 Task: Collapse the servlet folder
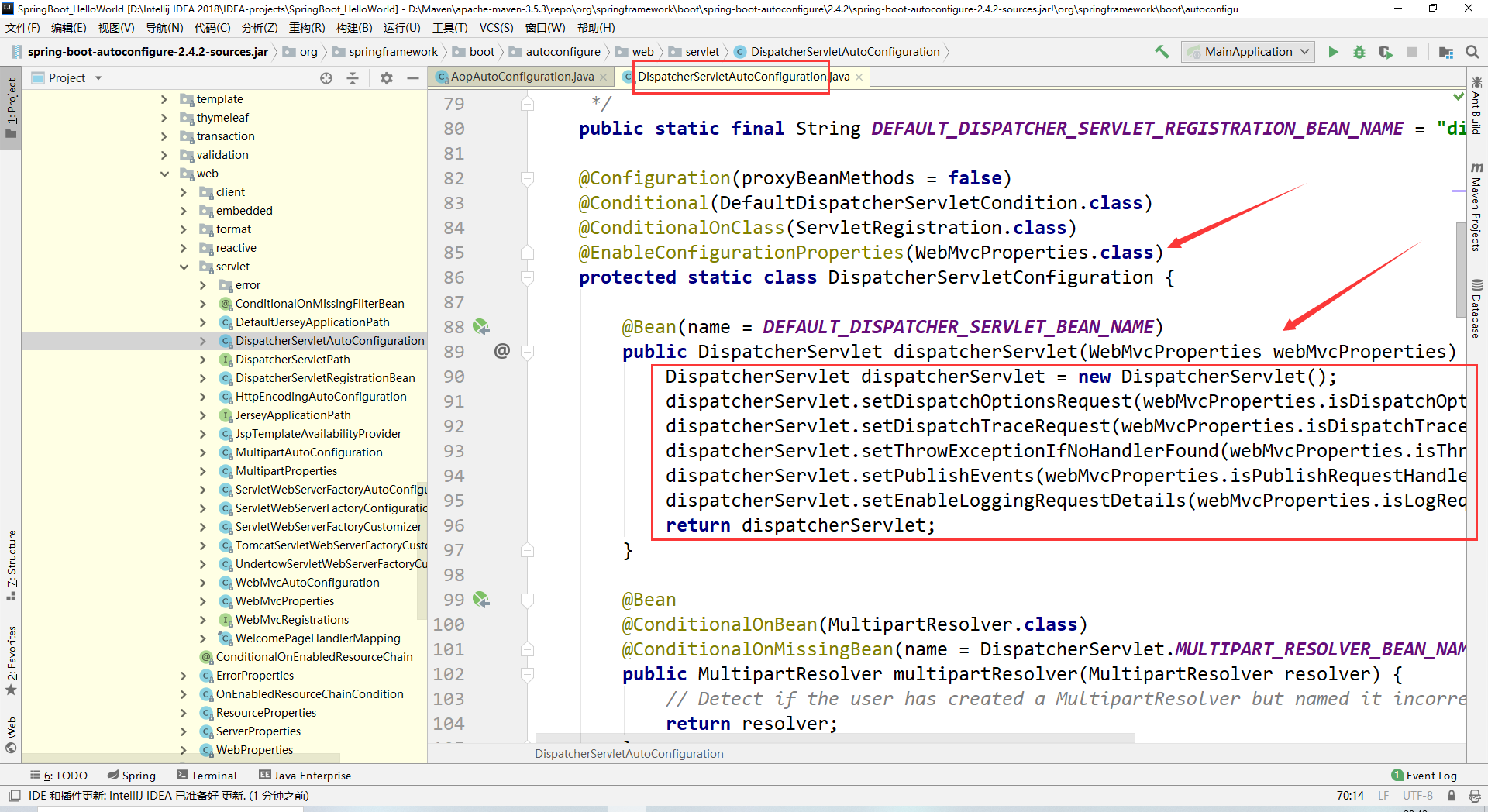tap(184, 267)
